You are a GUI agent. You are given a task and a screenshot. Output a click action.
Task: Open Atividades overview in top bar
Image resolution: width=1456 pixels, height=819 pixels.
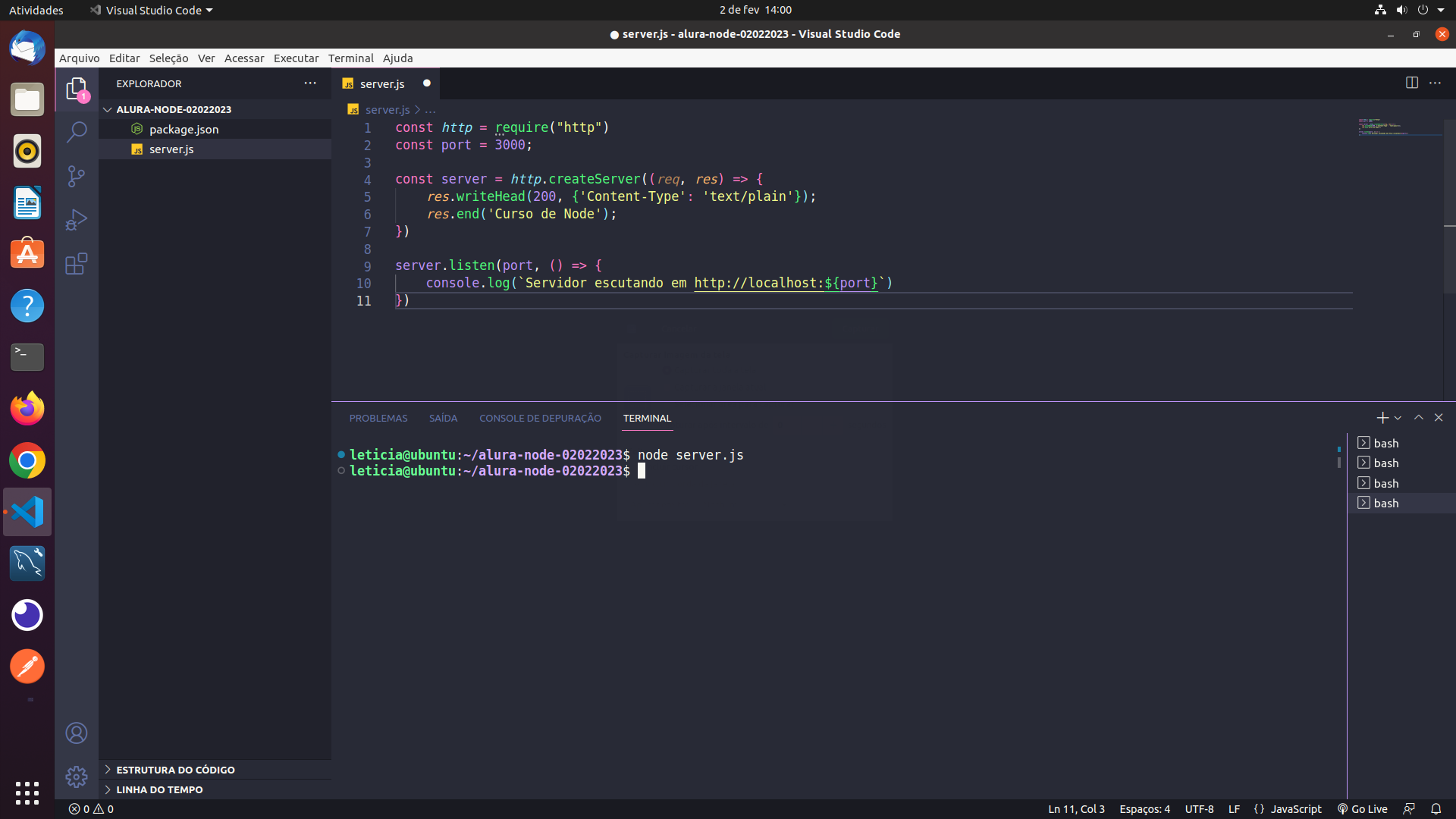36,10
